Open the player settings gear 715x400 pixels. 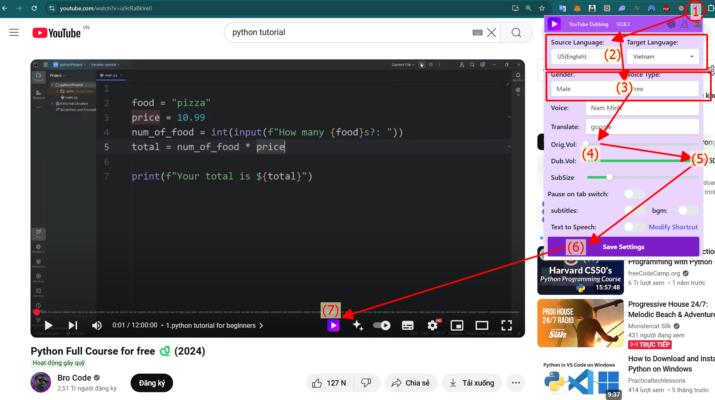[433, 325]
